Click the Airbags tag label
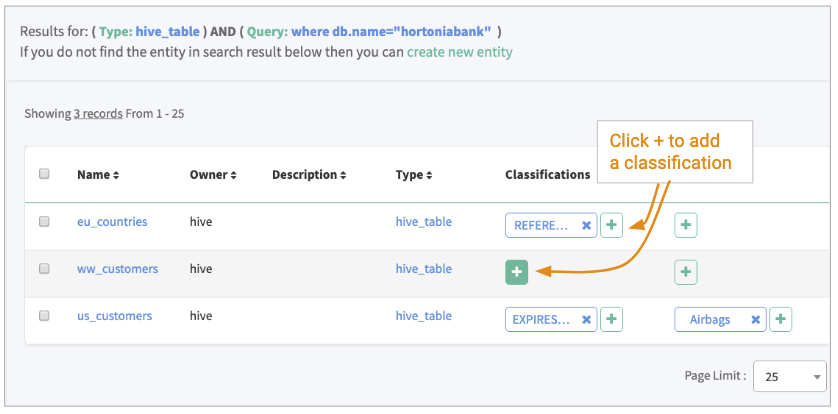This screenshot has width=838, height=414. 709,320
